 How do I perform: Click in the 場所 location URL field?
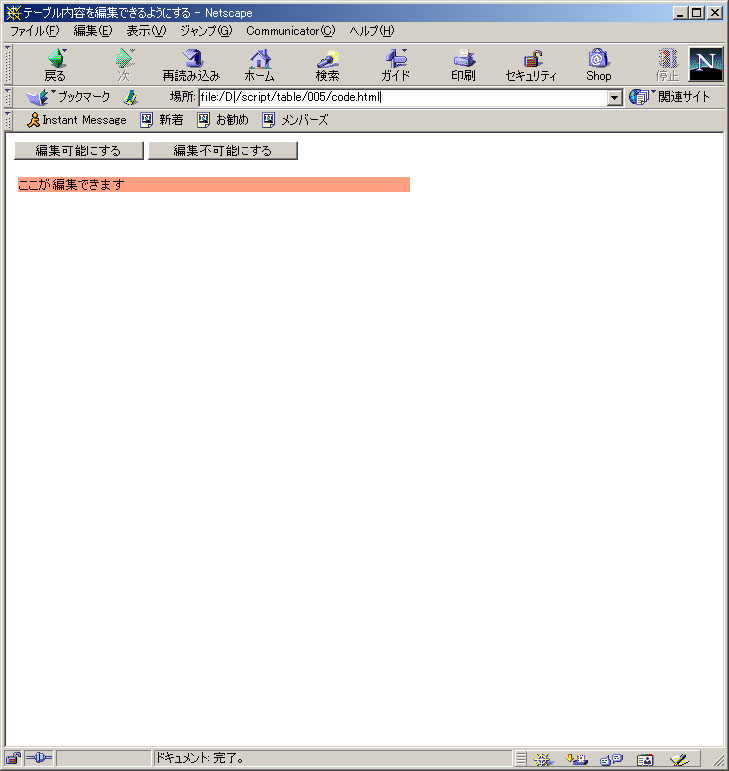pyautogui.click(x=403, y=97)
